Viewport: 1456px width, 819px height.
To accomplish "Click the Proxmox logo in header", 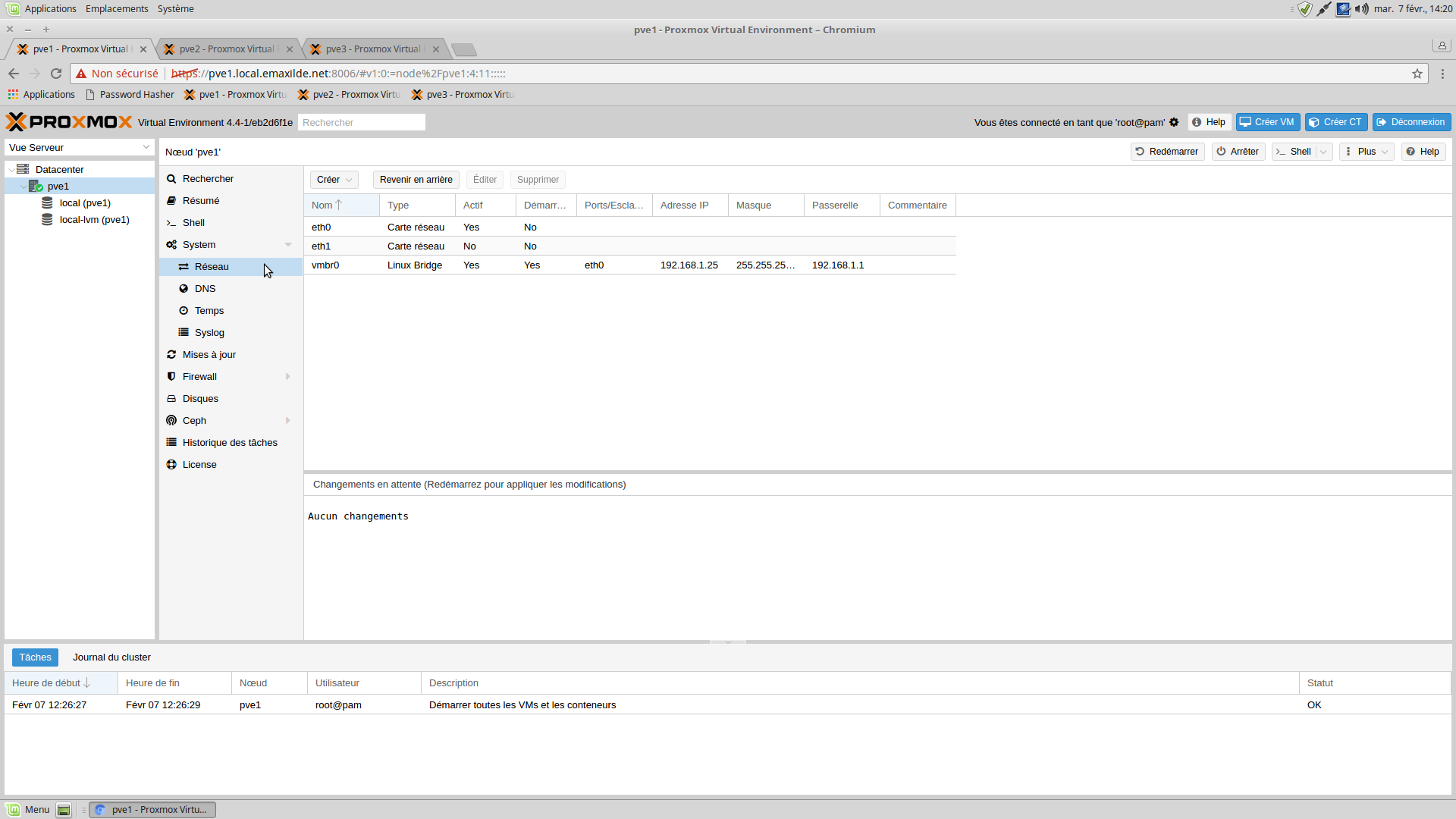I will [x=69, y=122].
